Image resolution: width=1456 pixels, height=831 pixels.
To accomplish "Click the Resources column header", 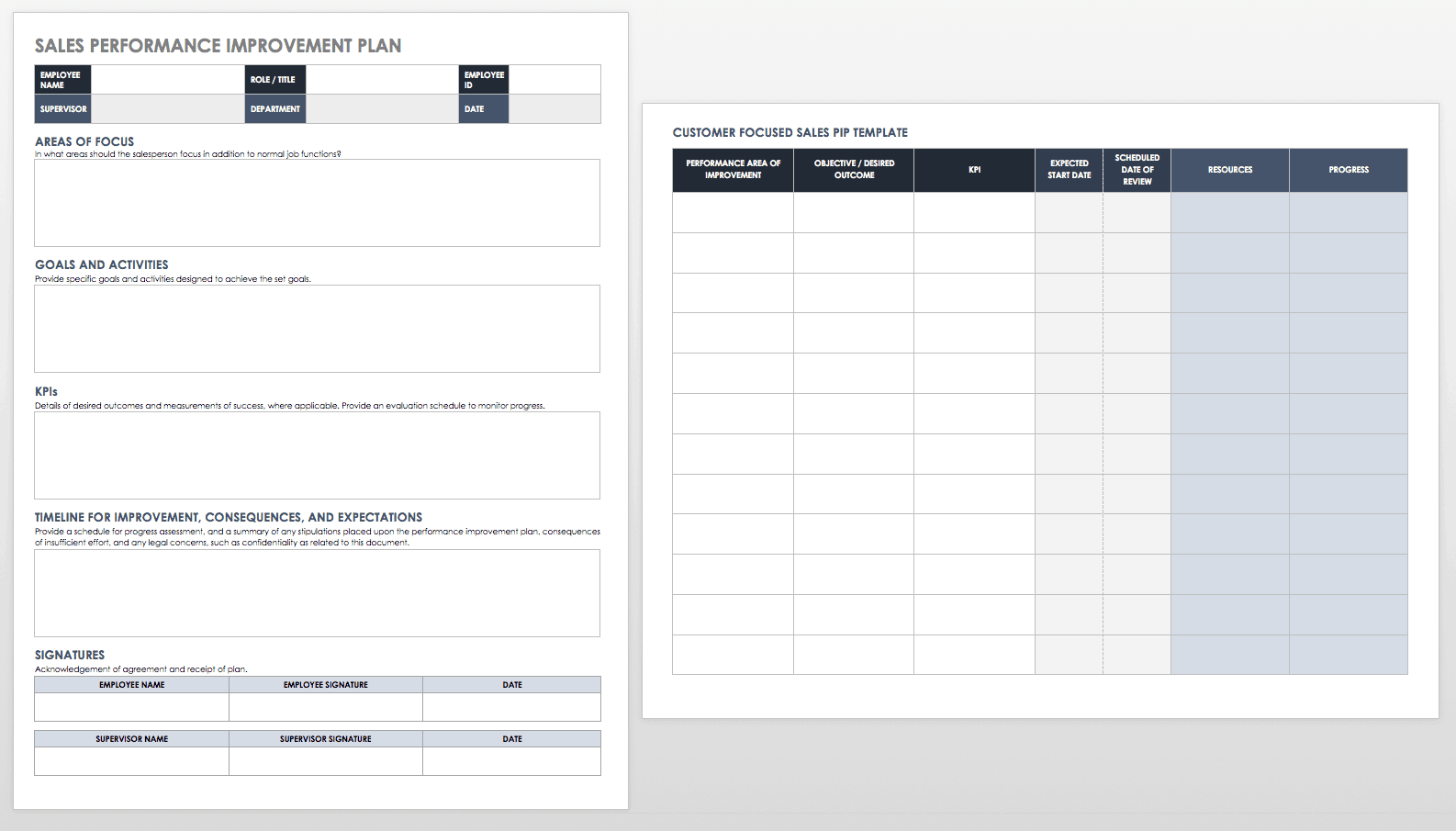I will pyautogui.click(x=1229, y=170).
